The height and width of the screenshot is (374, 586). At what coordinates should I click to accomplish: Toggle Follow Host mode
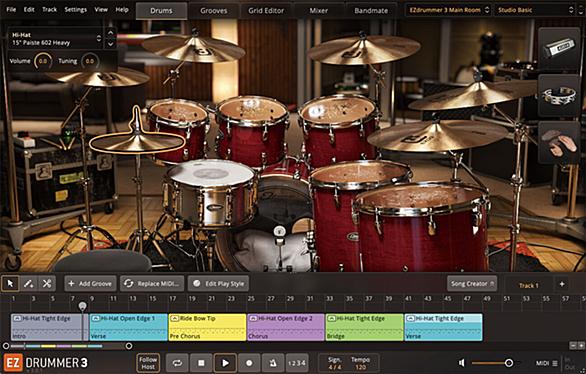148,363
